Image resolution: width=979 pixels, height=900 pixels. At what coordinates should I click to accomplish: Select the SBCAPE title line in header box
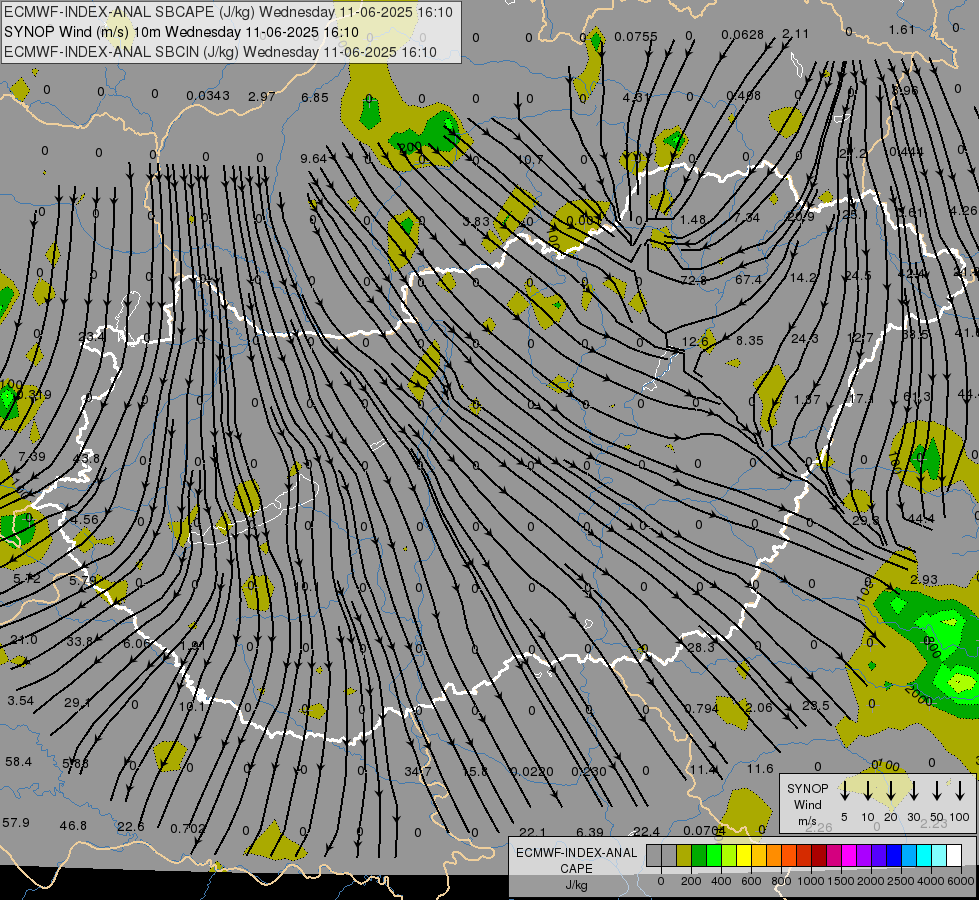click(229, 12)
